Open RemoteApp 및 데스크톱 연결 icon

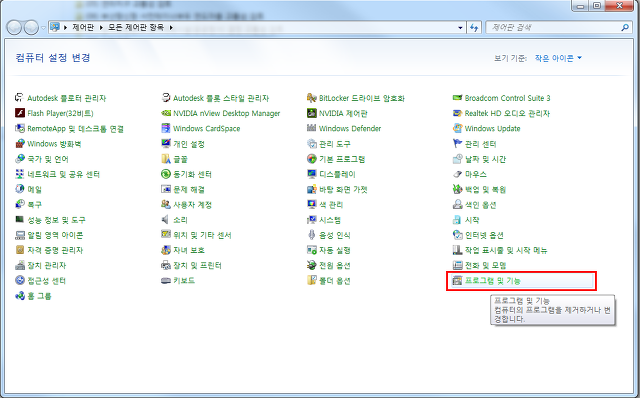pos(20,129)
